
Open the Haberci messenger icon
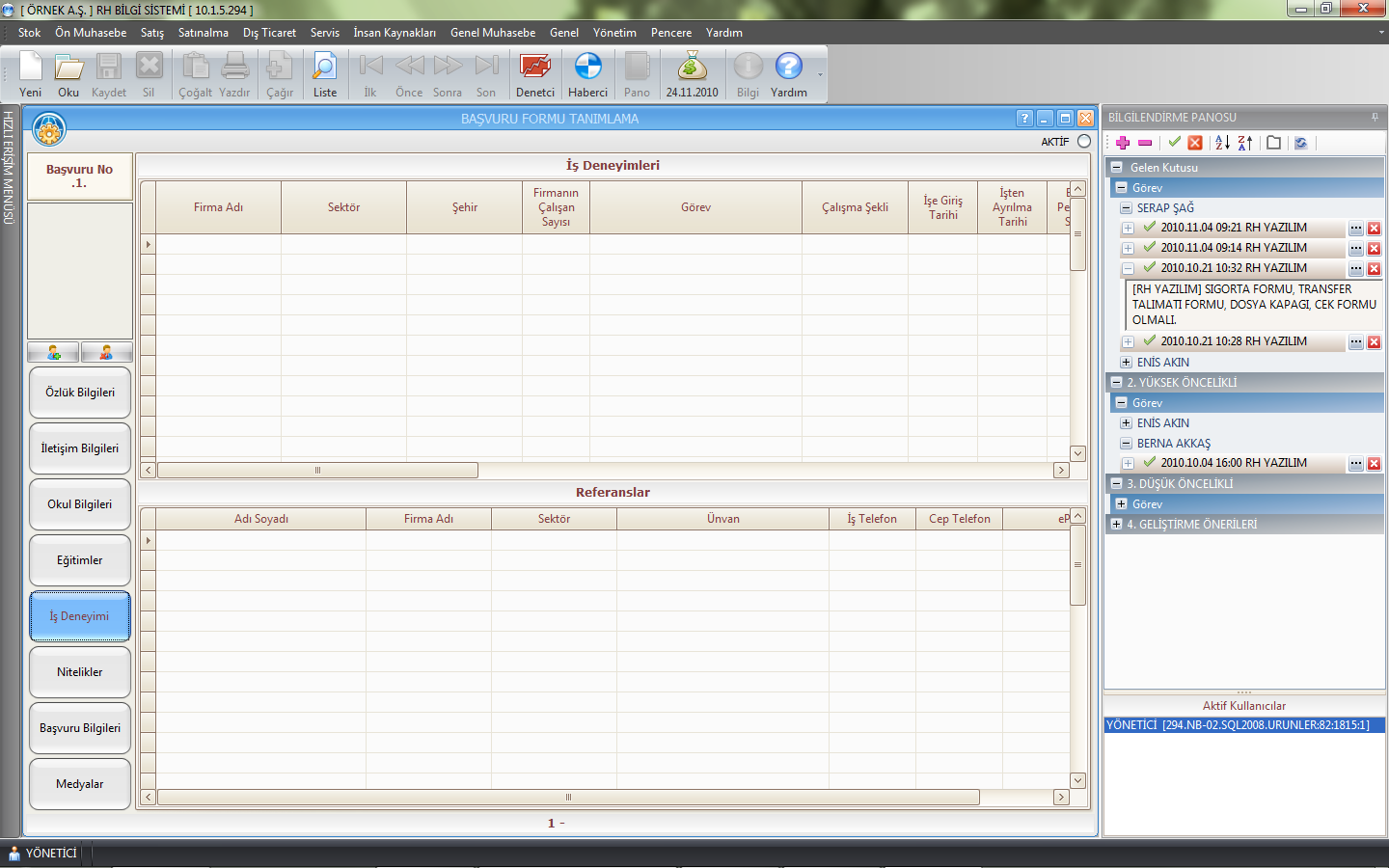(x=587, y=73)
